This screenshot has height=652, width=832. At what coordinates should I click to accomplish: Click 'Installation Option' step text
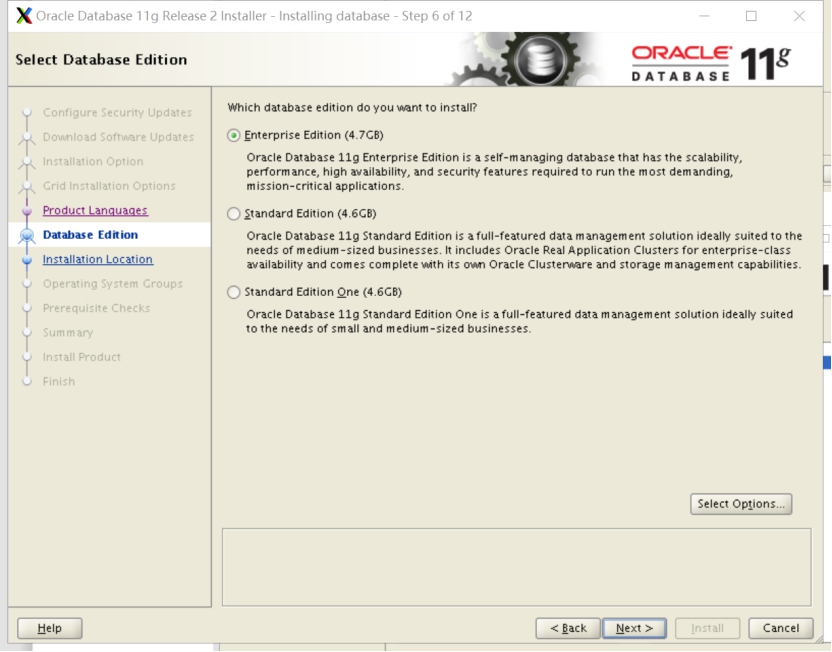tap(93, 161)
